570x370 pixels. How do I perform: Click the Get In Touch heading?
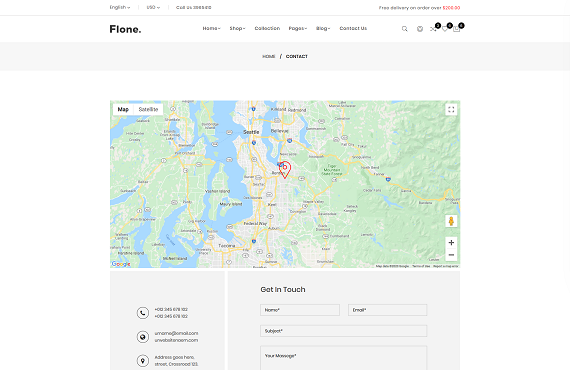point(283,290)
